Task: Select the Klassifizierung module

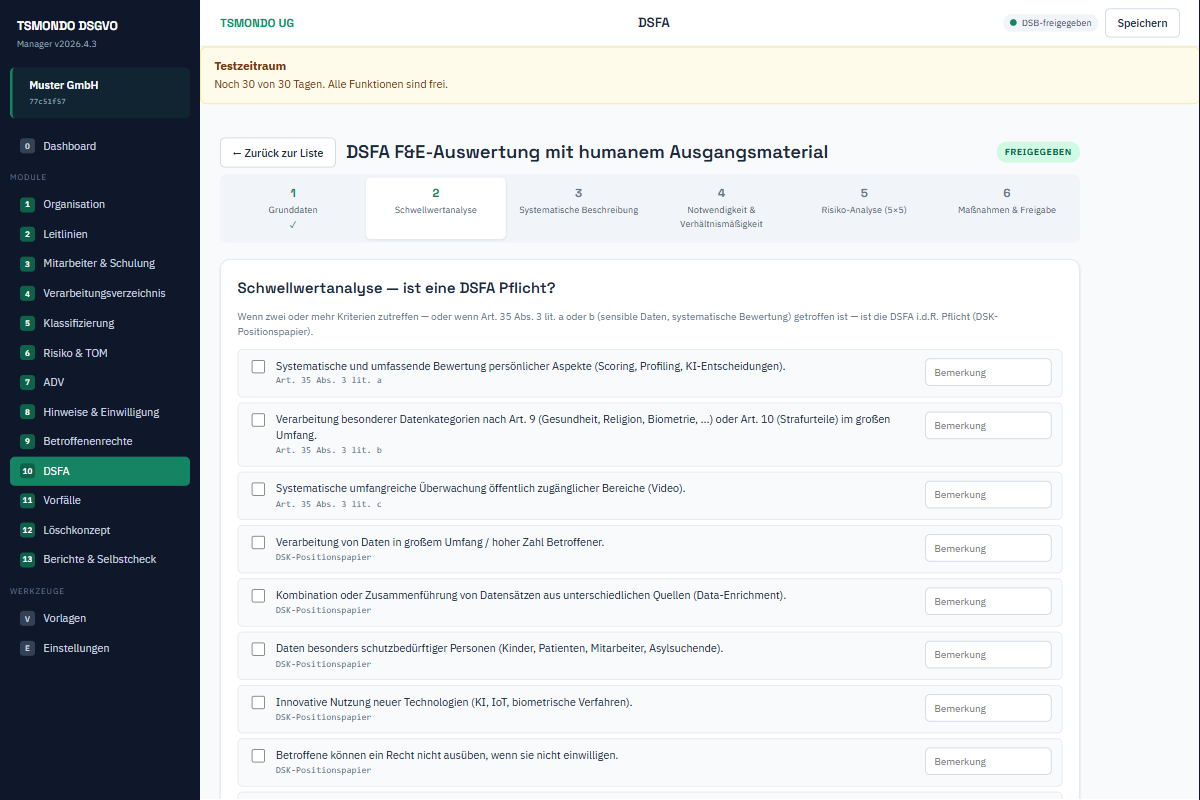Action: [x=100, y=323]
